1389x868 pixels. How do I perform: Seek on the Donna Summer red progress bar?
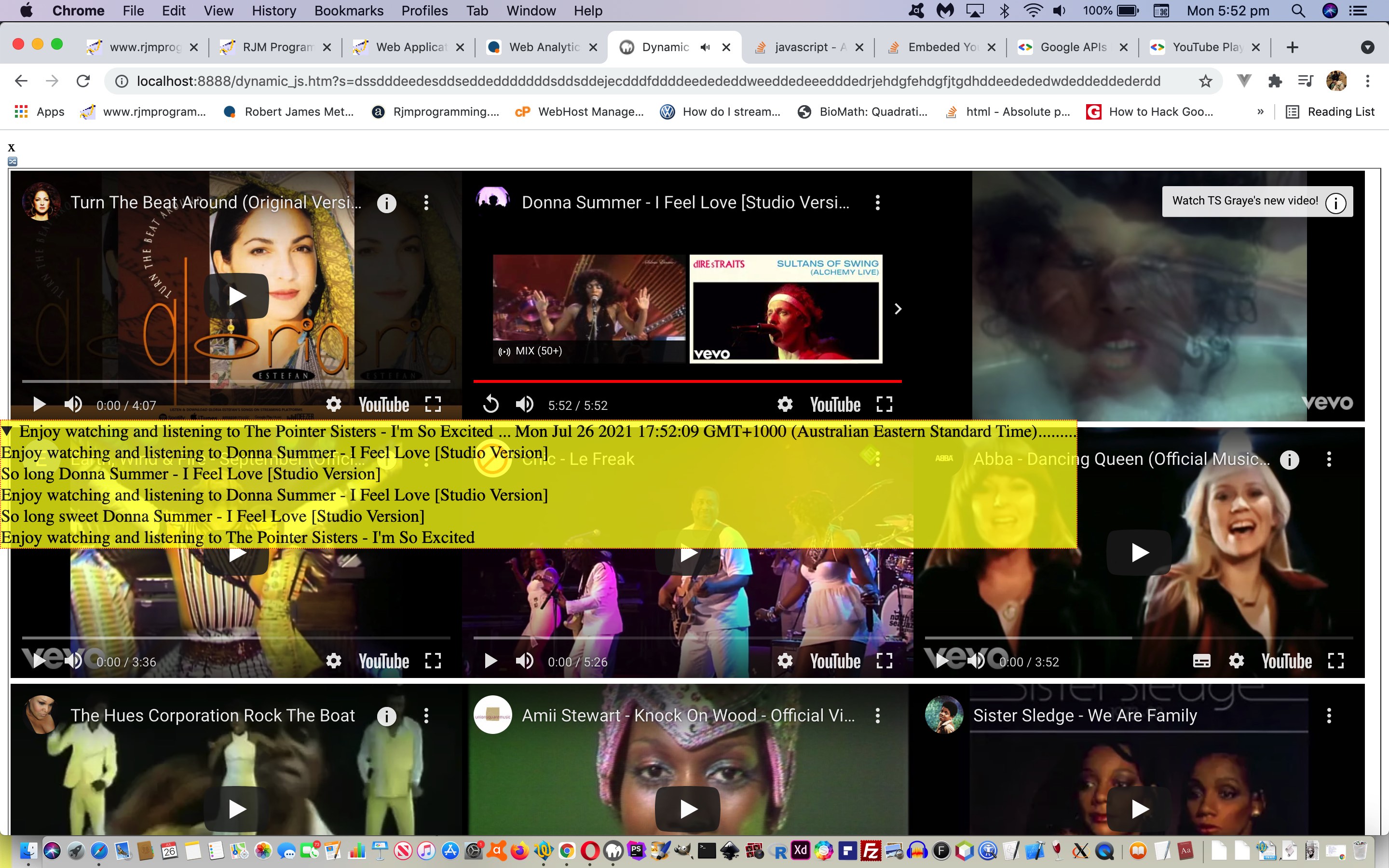(x=688, y=380)
